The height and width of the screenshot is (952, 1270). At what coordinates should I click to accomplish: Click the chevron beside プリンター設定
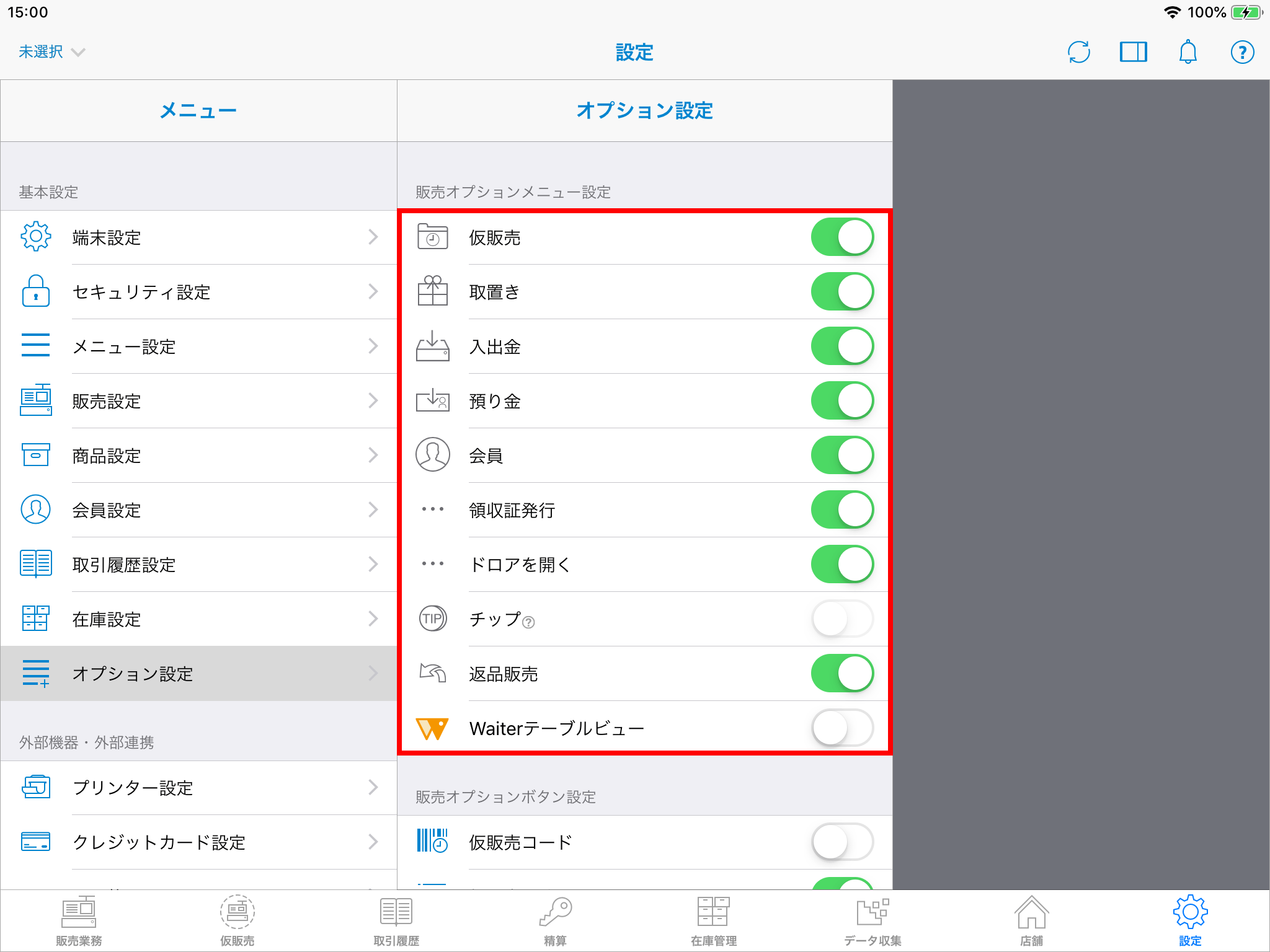(x=373, y=788)
